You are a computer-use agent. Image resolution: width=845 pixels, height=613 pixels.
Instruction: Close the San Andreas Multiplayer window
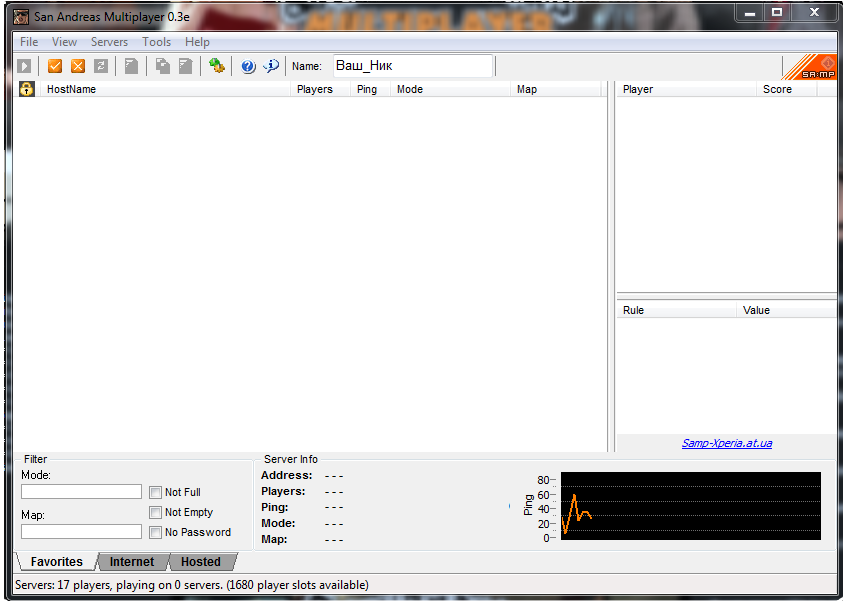(x=814, y=13)
